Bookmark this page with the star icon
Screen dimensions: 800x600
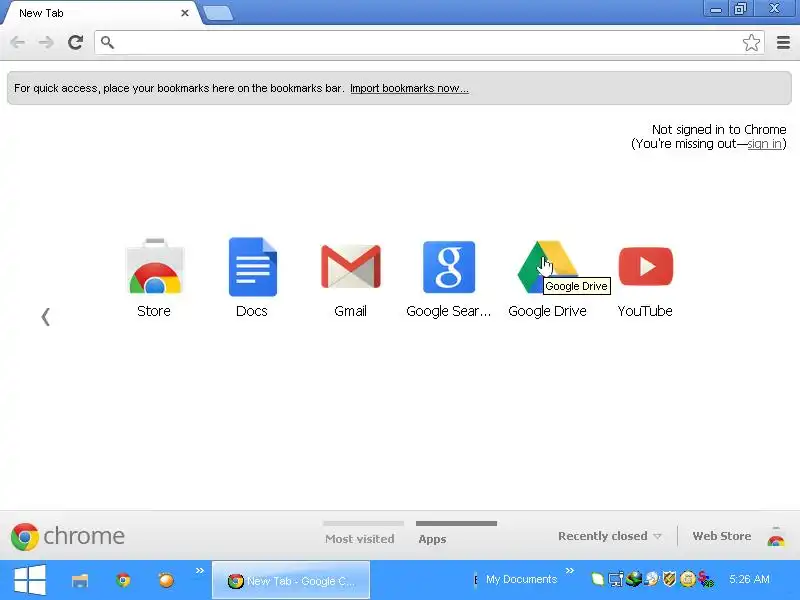(x=751, y=42)
